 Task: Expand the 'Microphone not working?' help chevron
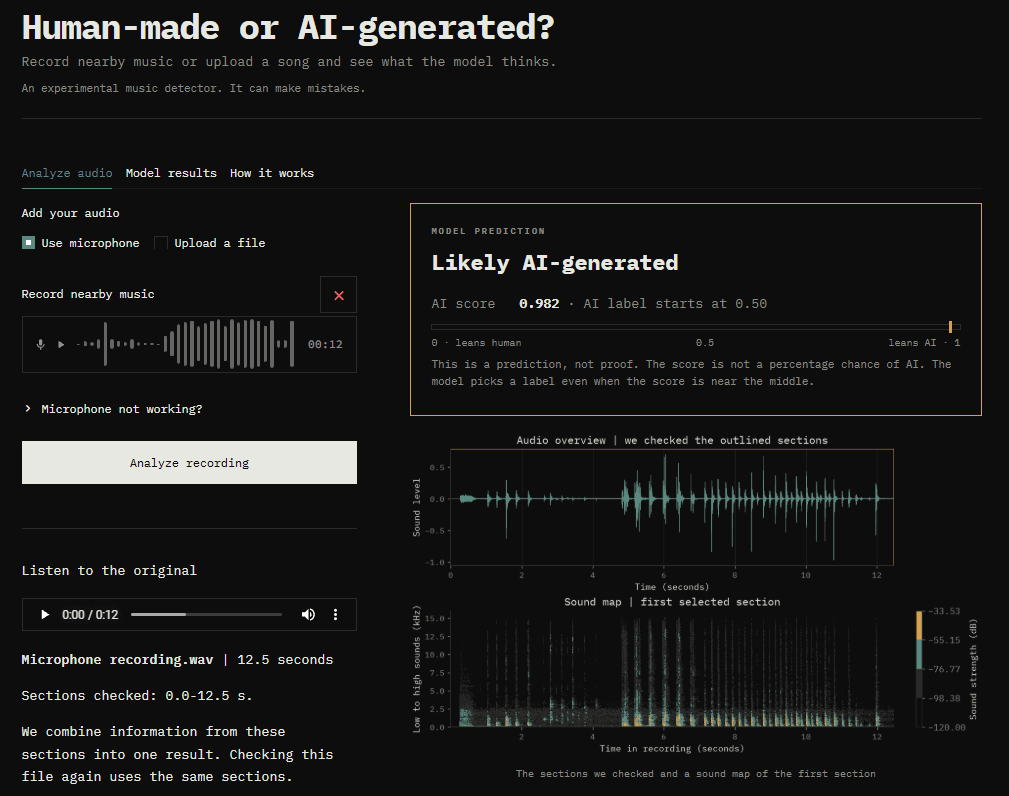coord(28,409)
